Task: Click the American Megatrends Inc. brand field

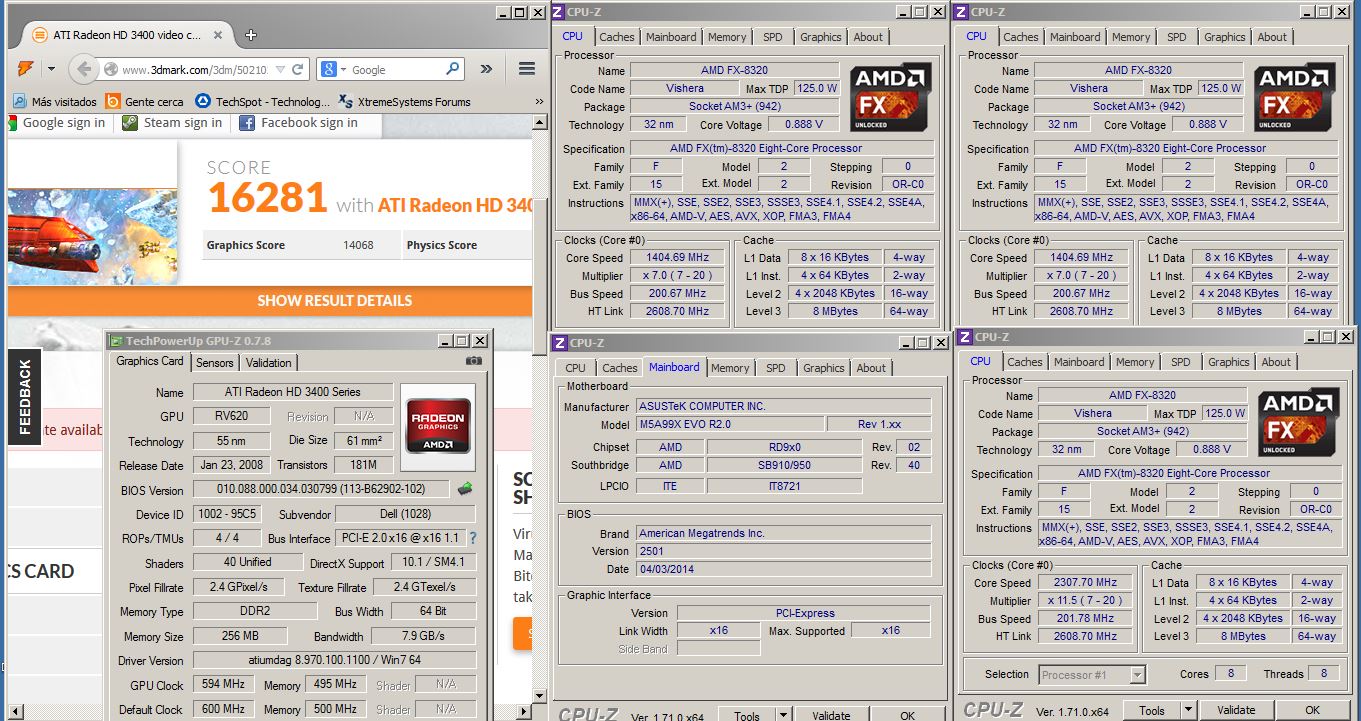Action: tap(783, 533)
